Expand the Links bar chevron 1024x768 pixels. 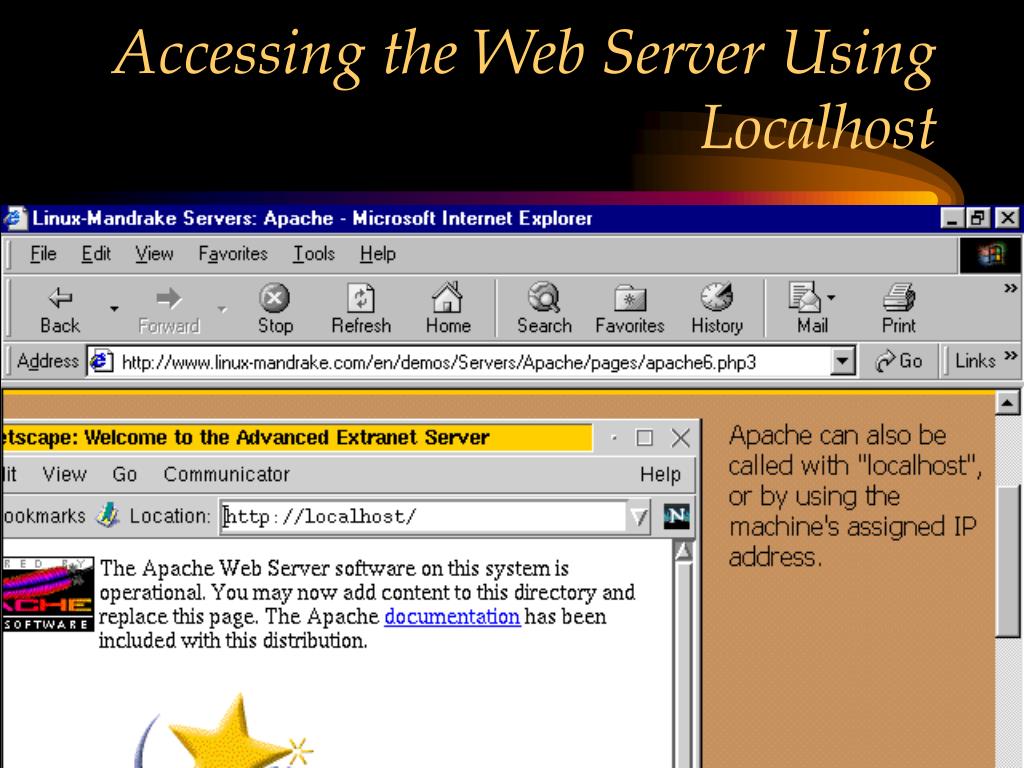point(1011,355)
